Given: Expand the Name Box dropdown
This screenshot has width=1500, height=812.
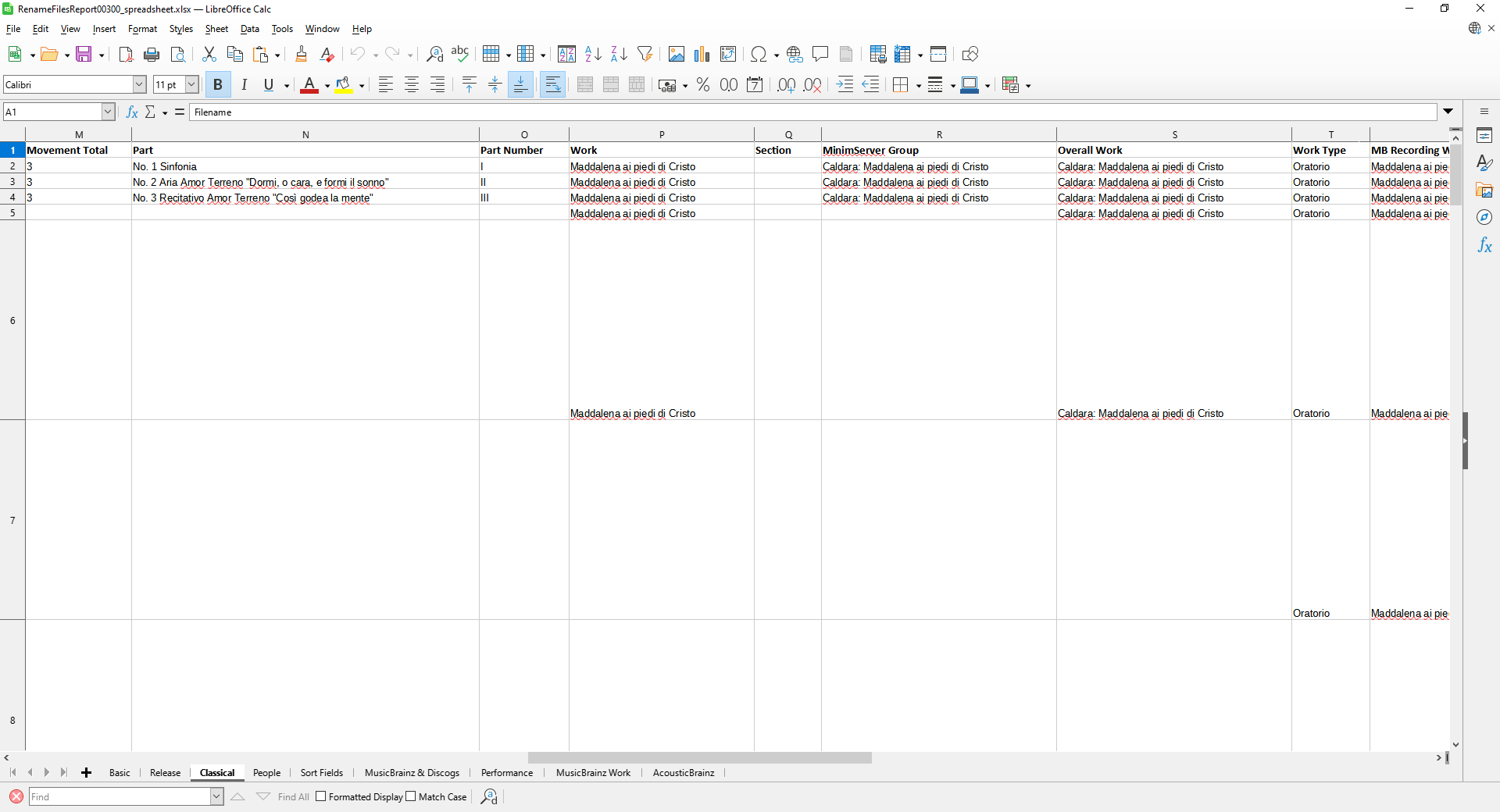Looking at the screenshot, I should point(108,112).
